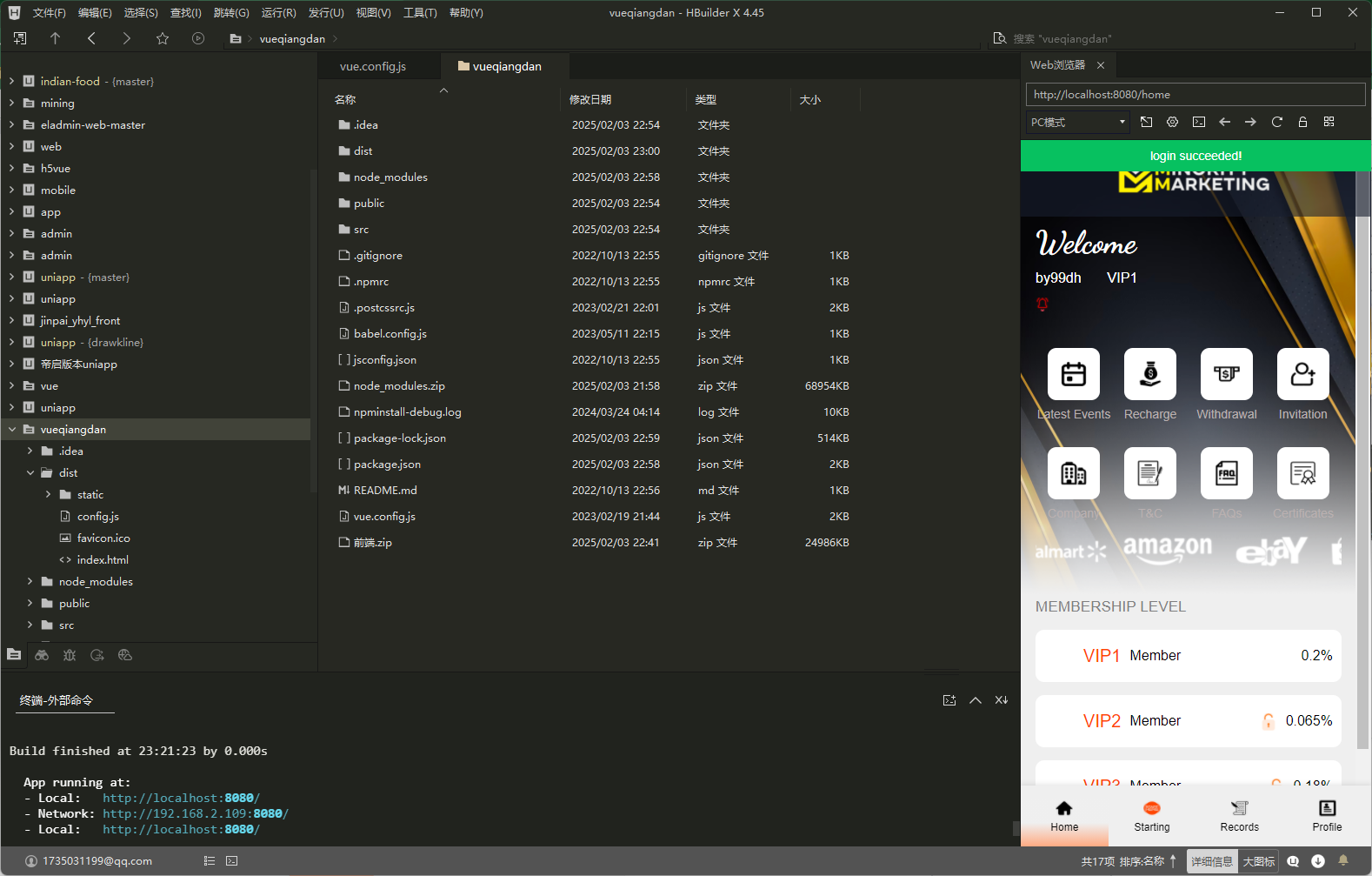
Task: Collapse the vueqiangdan project folder
Action: point(12,429)
